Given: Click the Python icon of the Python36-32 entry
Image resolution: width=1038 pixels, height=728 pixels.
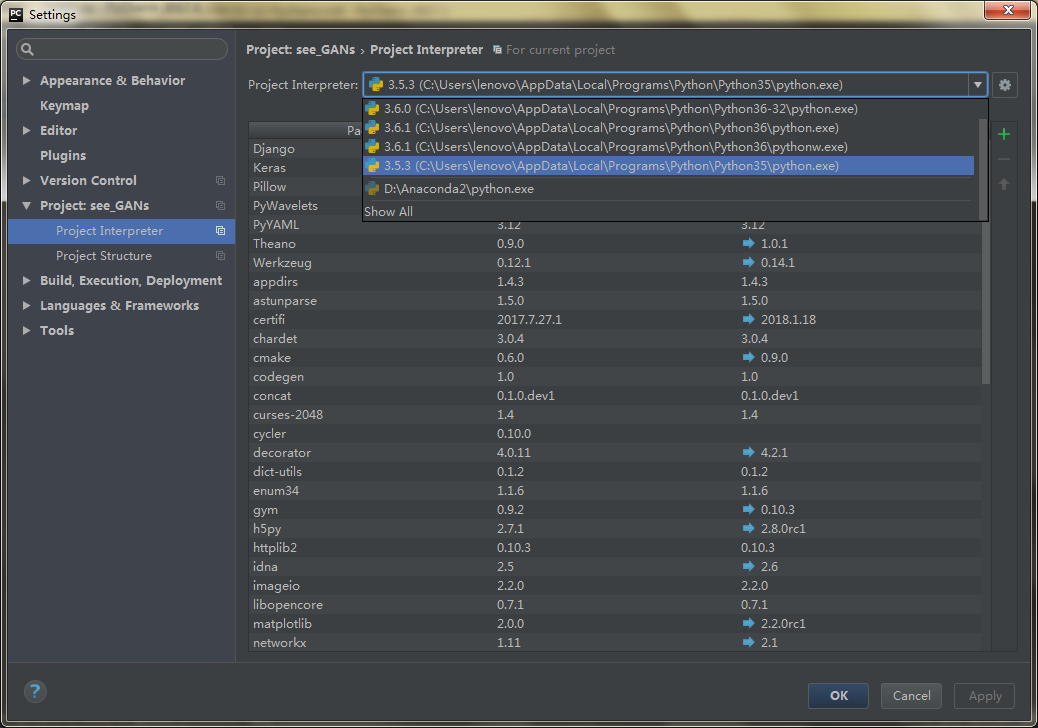Looking at the screenshot, I should coord(373,109).
